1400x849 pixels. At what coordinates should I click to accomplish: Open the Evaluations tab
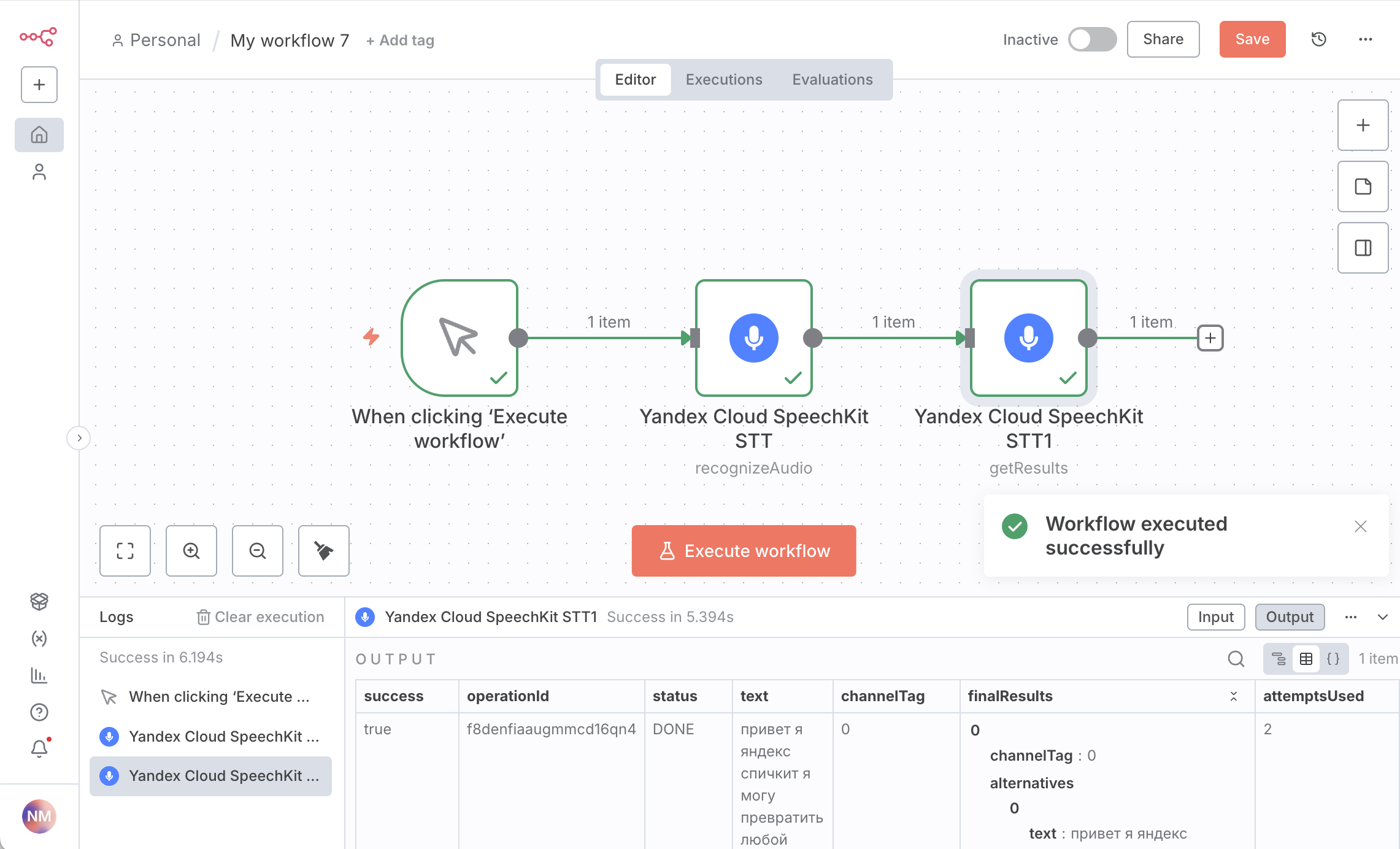point(832,79)
